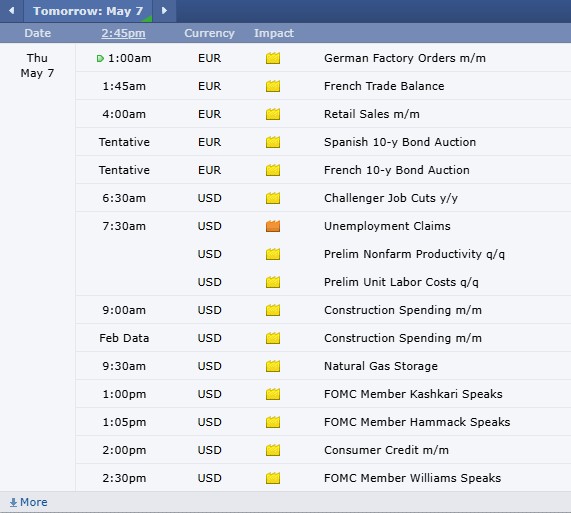This screenshot has height=513, width=571.
Task: Go to next day with right arrow
Action: [164, 11]
